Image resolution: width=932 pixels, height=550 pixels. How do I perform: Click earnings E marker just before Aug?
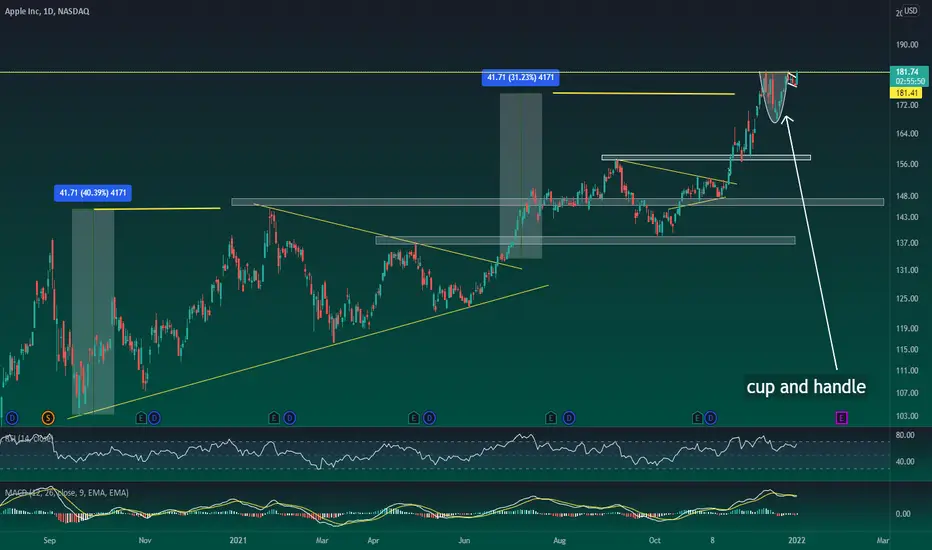[550, 418]
